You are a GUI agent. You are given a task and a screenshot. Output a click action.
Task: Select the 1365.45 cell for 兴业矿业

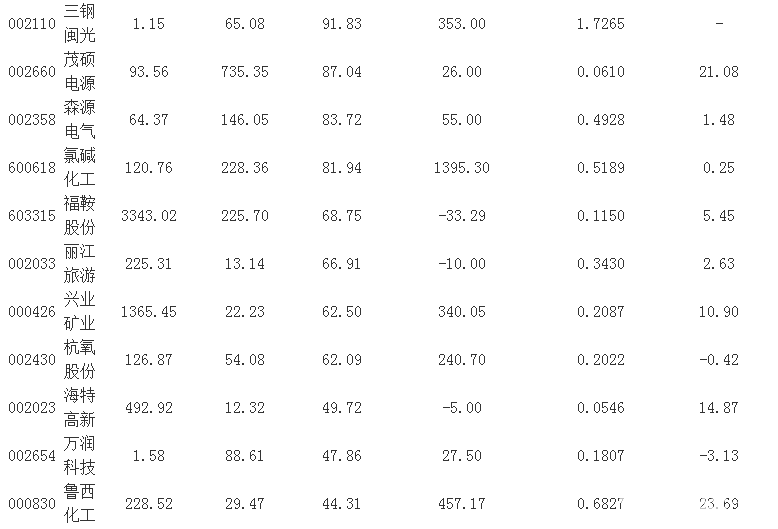click(x=147, y=312)
